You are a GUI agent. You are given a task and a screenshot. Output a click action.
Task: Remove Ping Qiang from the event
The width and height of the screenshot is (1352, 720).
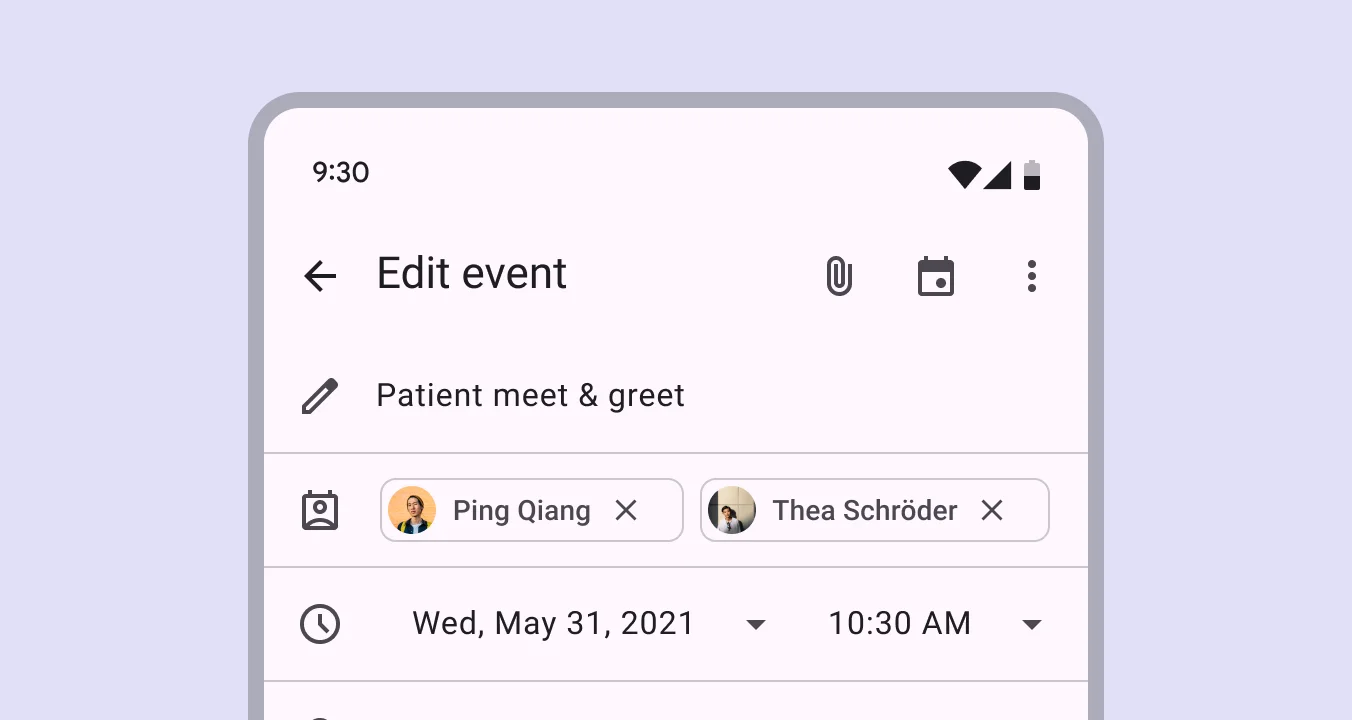point(626,510)
